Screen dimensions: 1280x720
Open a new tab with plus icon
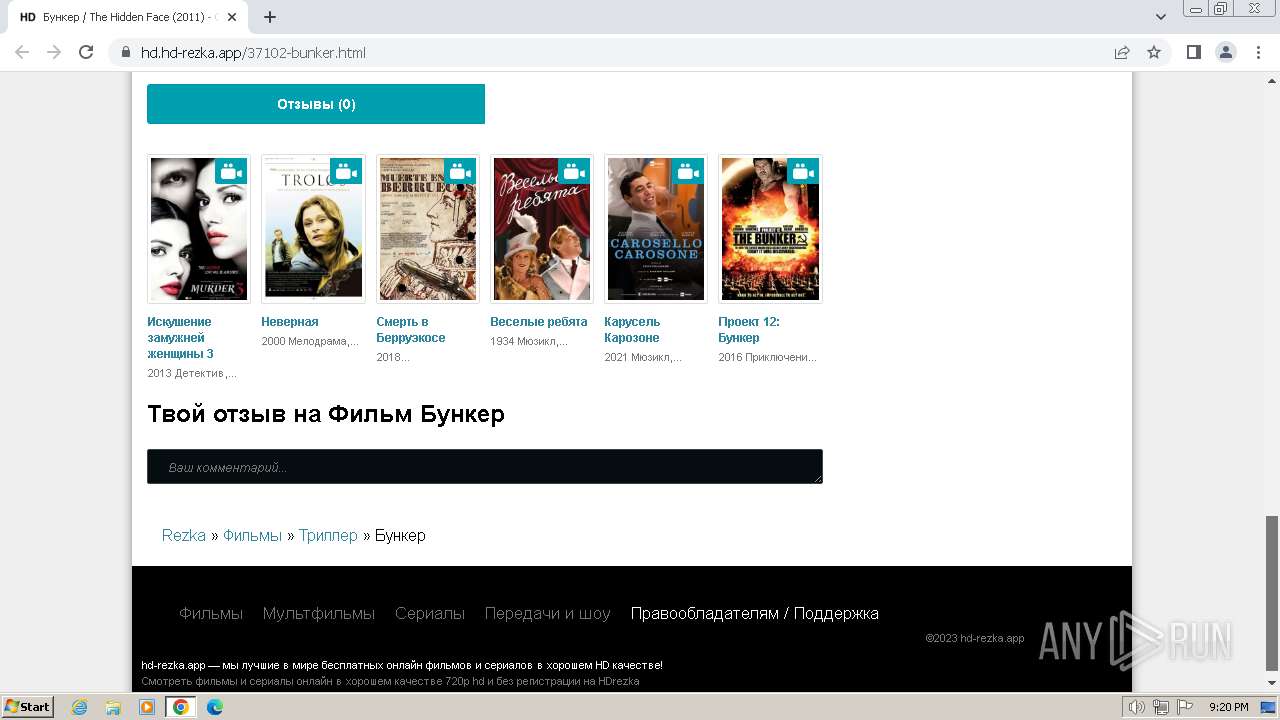pos(270,17)
